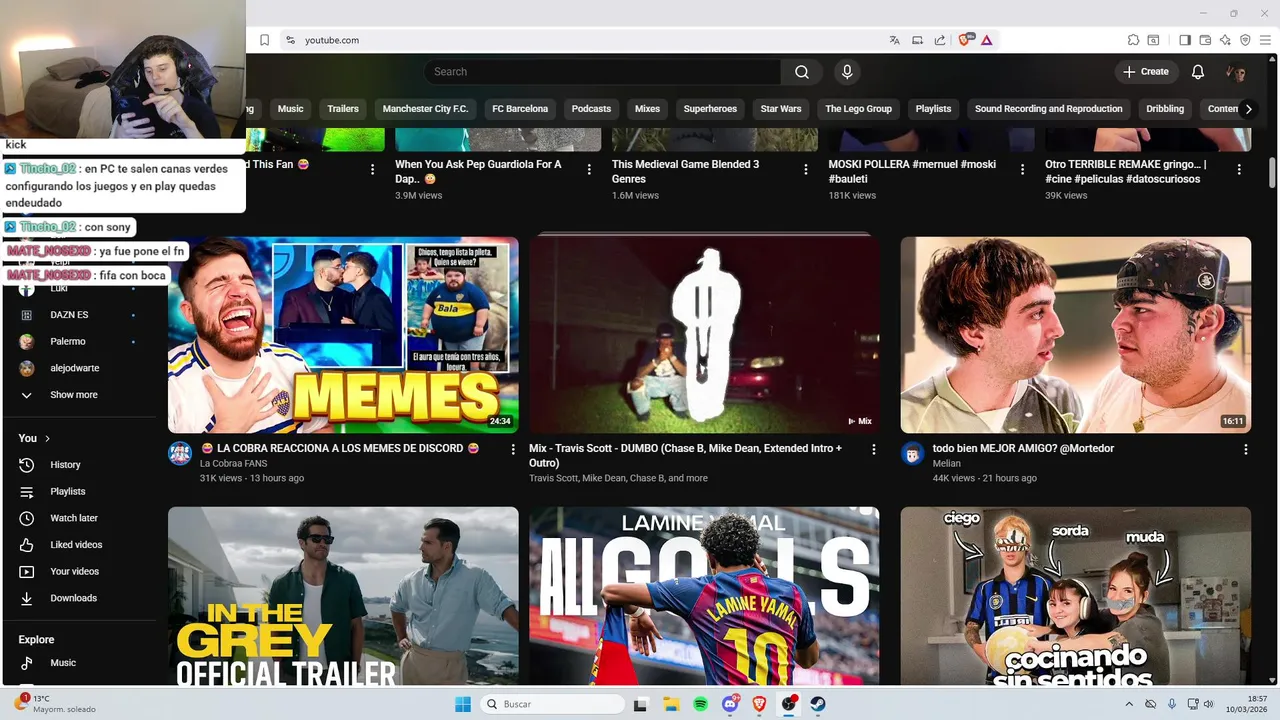Select the Trailers category chip
The height and width of the screenshot is (720, 1280).
pyautogui.click(x=343, y=109)
